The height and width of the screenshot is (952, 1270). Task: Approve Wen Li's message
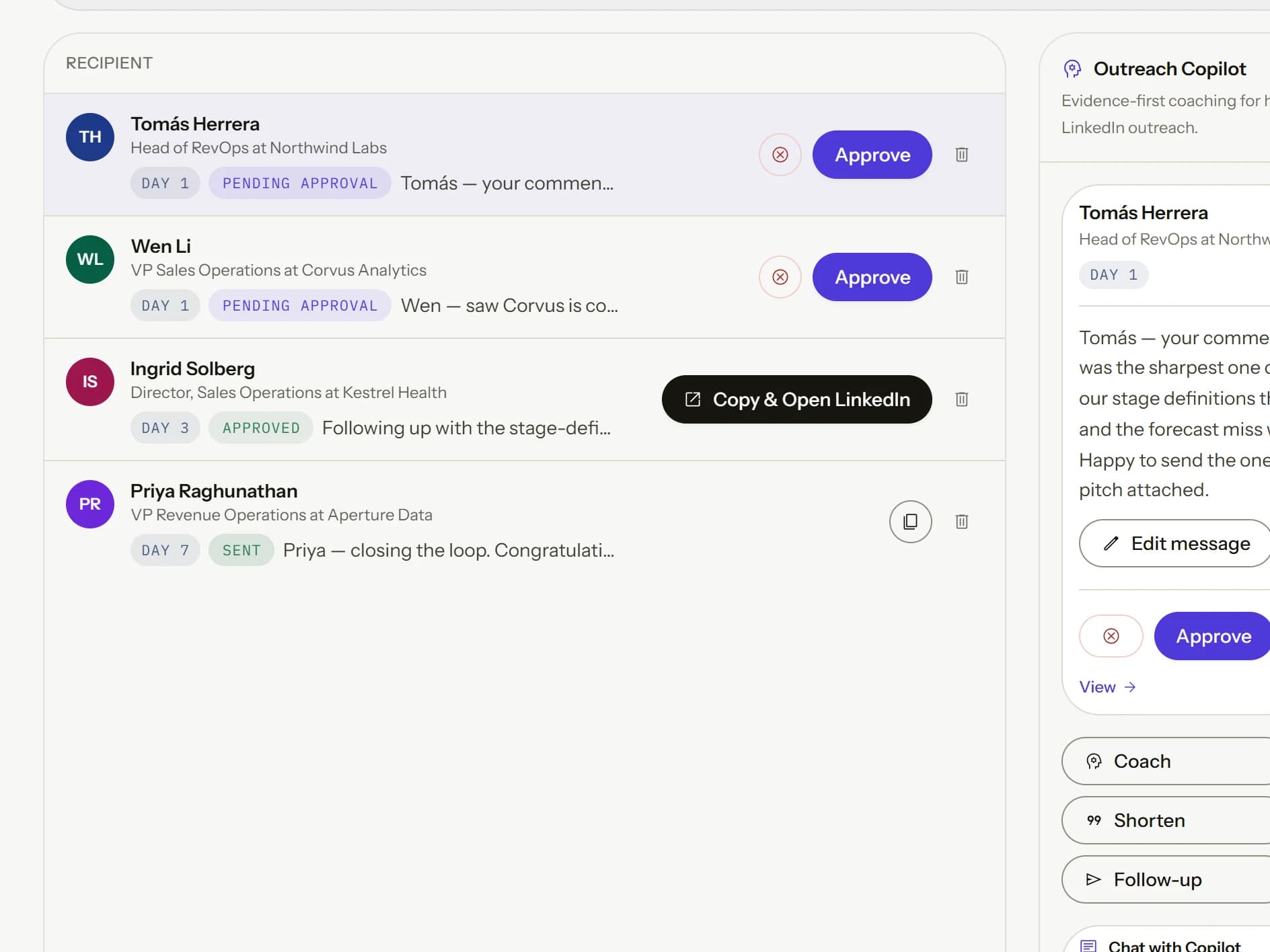pyautogui.click(x=872, y=277)
